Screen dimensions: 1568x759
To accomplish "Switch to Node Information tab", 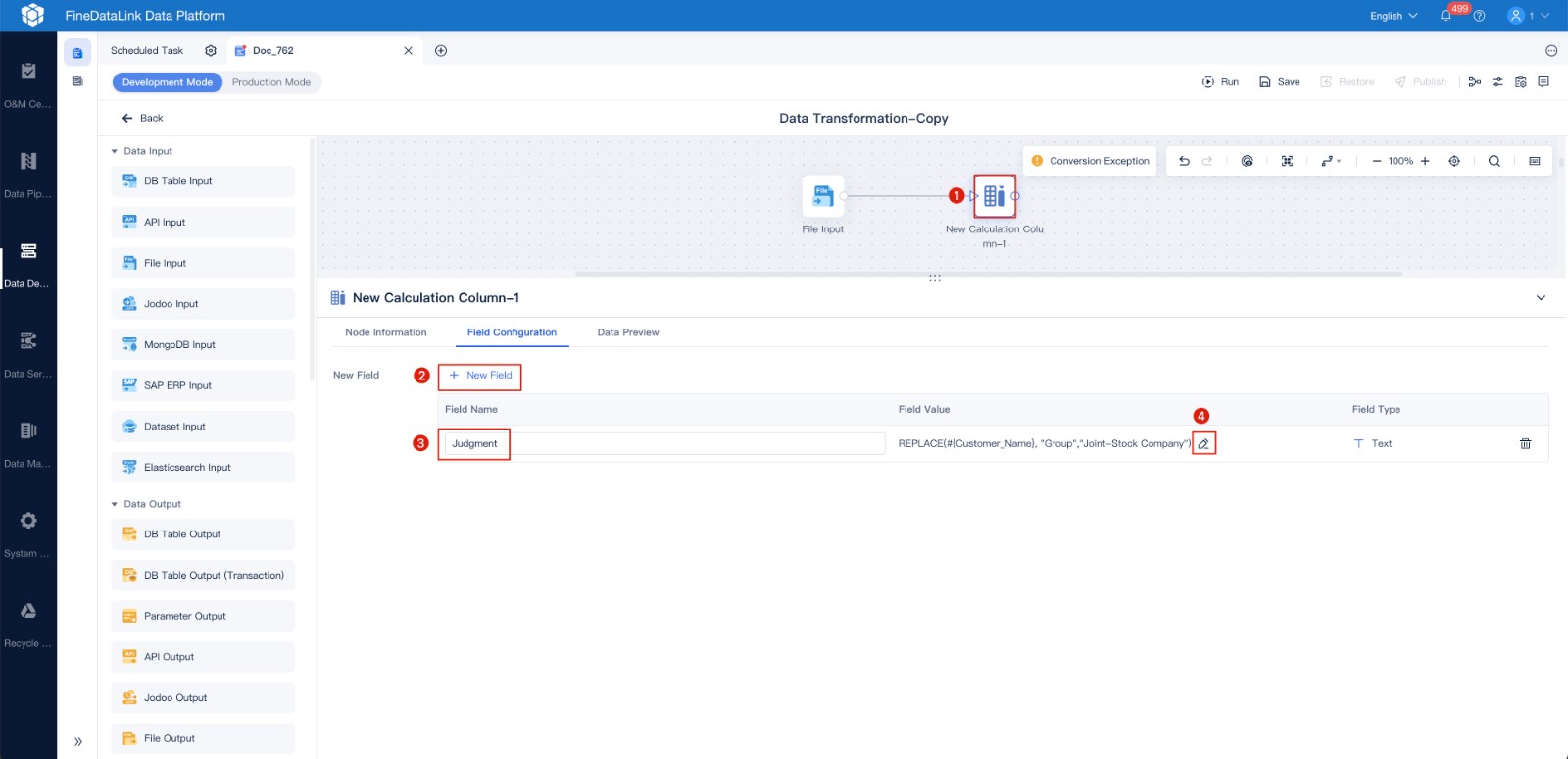I will (386, 332).
